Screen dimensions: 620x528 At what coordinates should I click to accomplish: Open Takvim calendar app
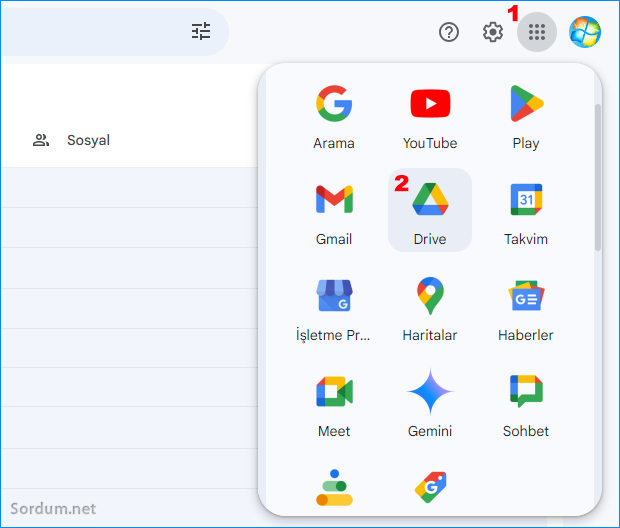(526, 212)
